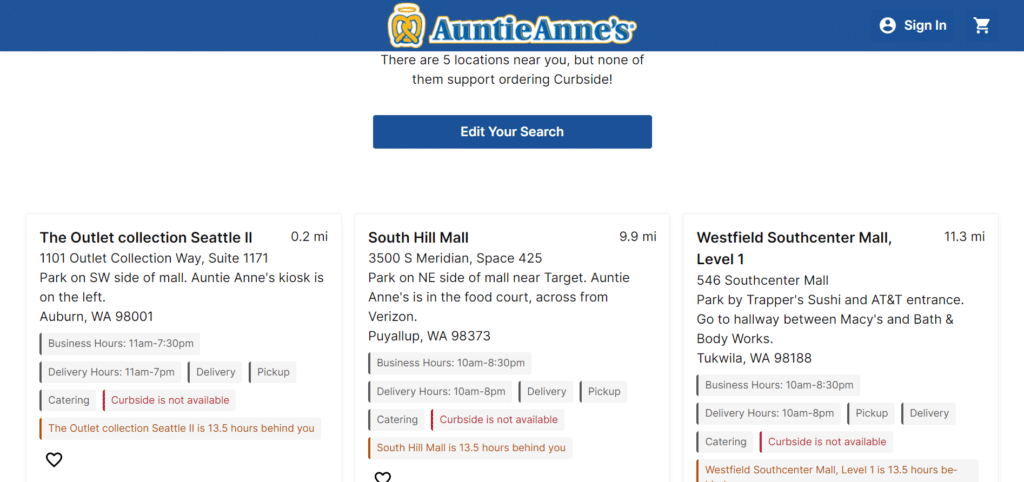
Task: Click Auburn, WA 98001 text
Action: point(97,317)
